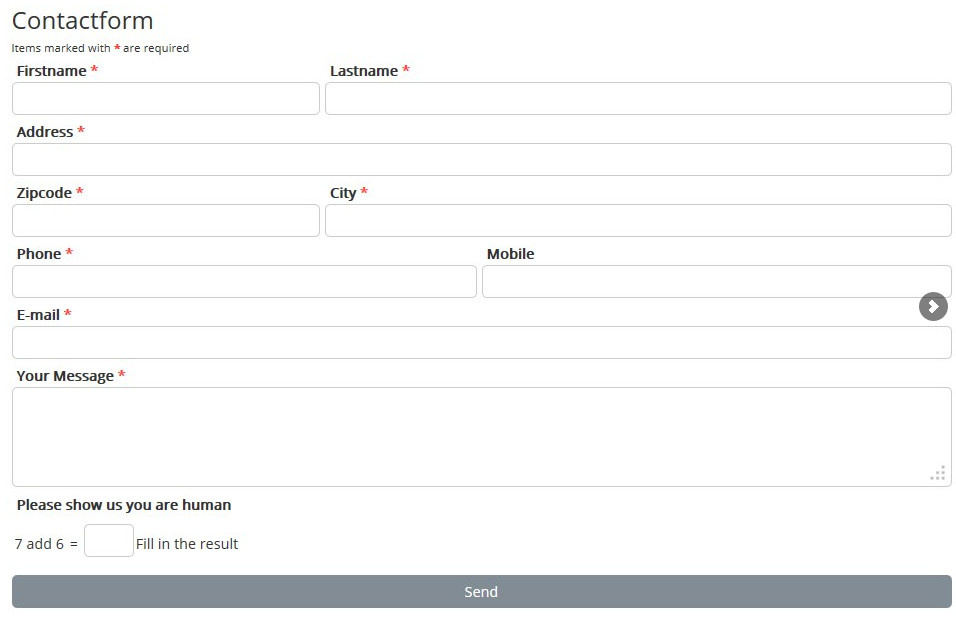Click inside the Phone field
Screen dimensions: 956x620
coord(244,282)
